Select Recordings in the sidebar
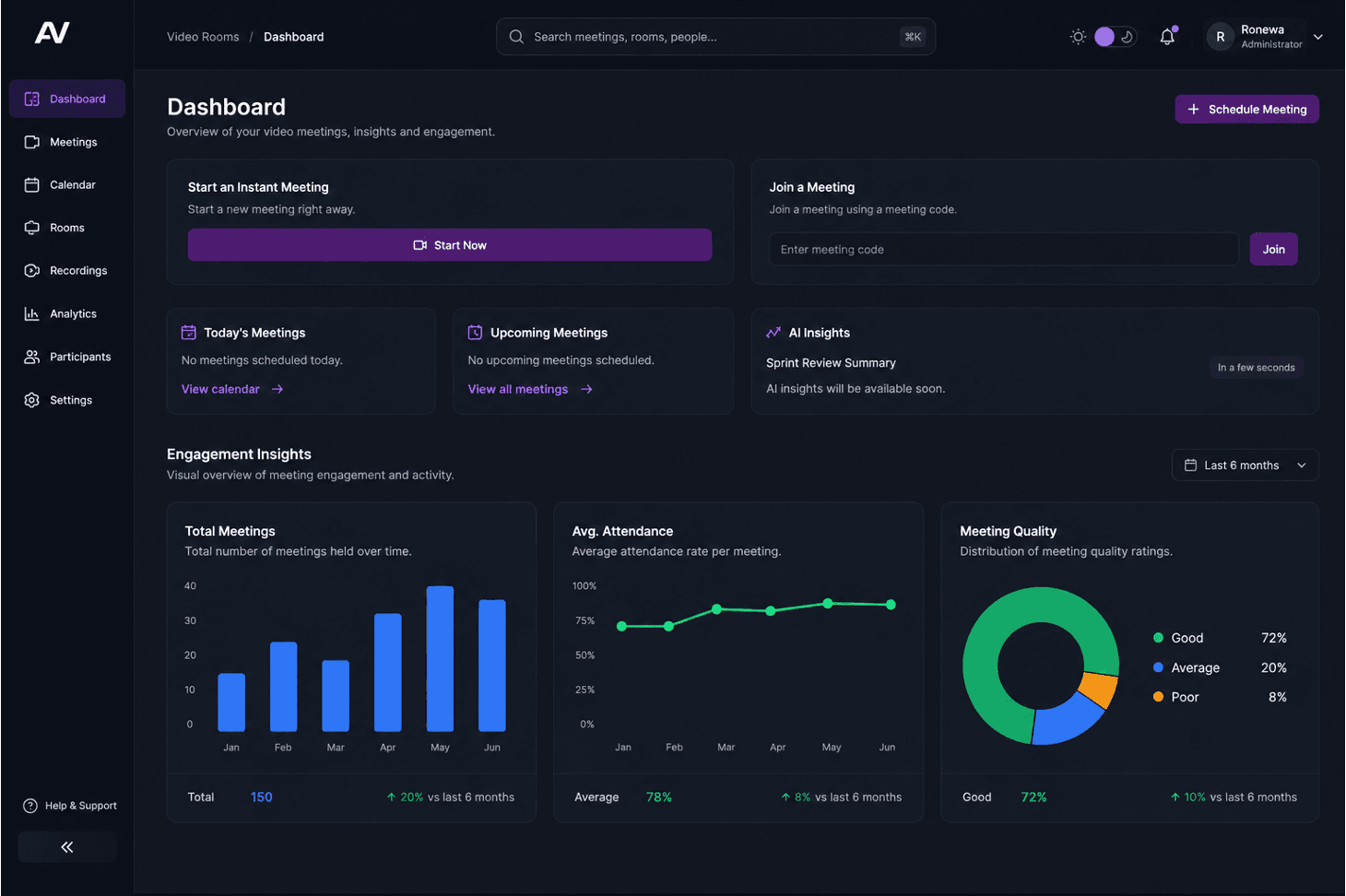The image size is (1346, 896). 67,271
